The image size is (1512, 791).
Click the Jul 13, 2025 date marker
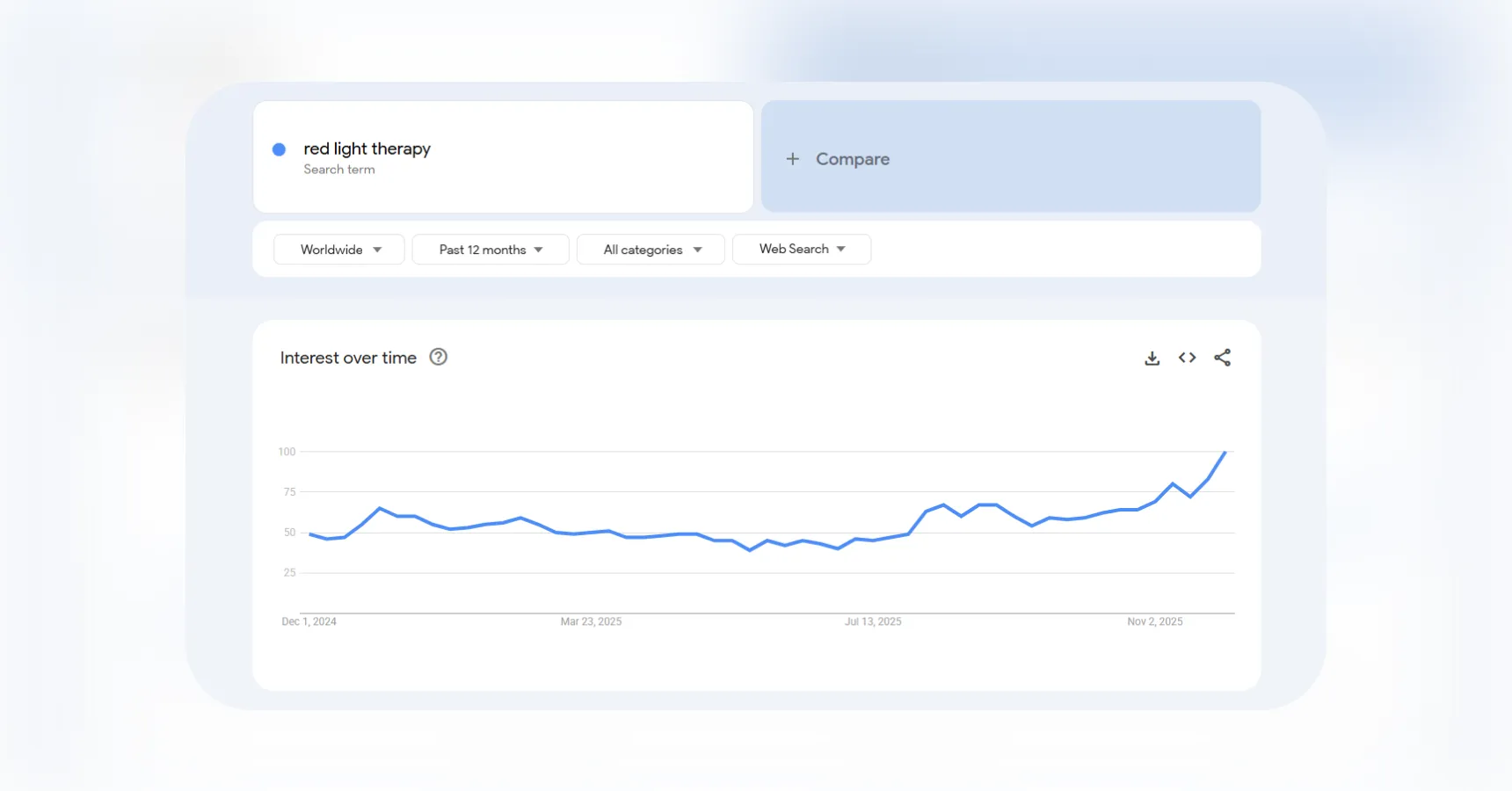click(873, 621)
